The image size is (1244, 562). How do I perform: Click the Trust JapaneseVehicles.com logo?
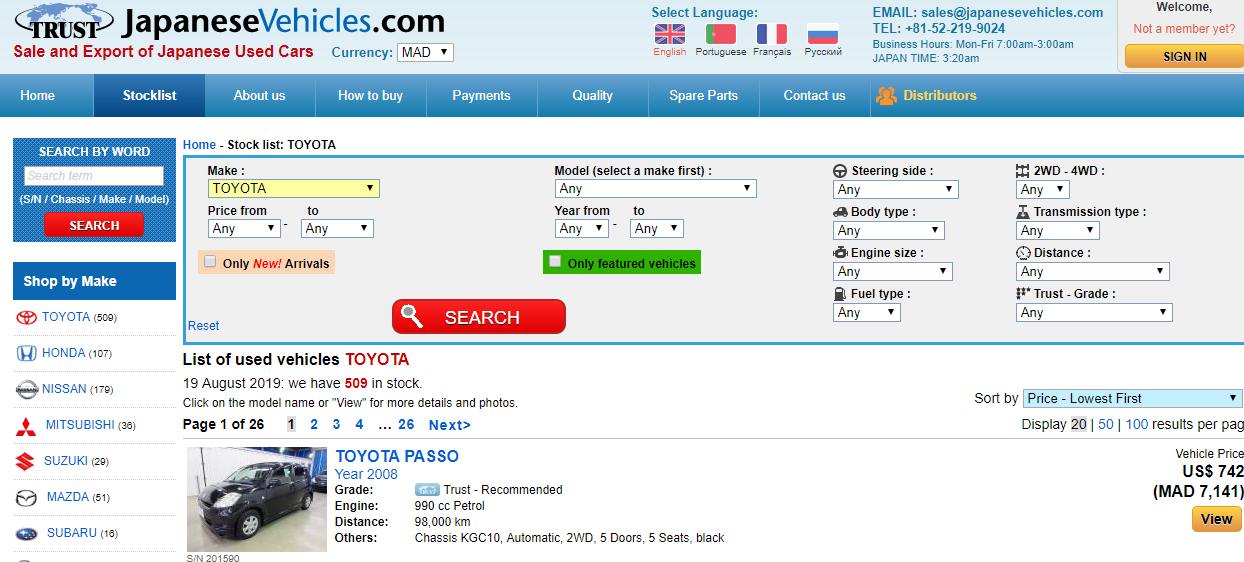[230, 23]
